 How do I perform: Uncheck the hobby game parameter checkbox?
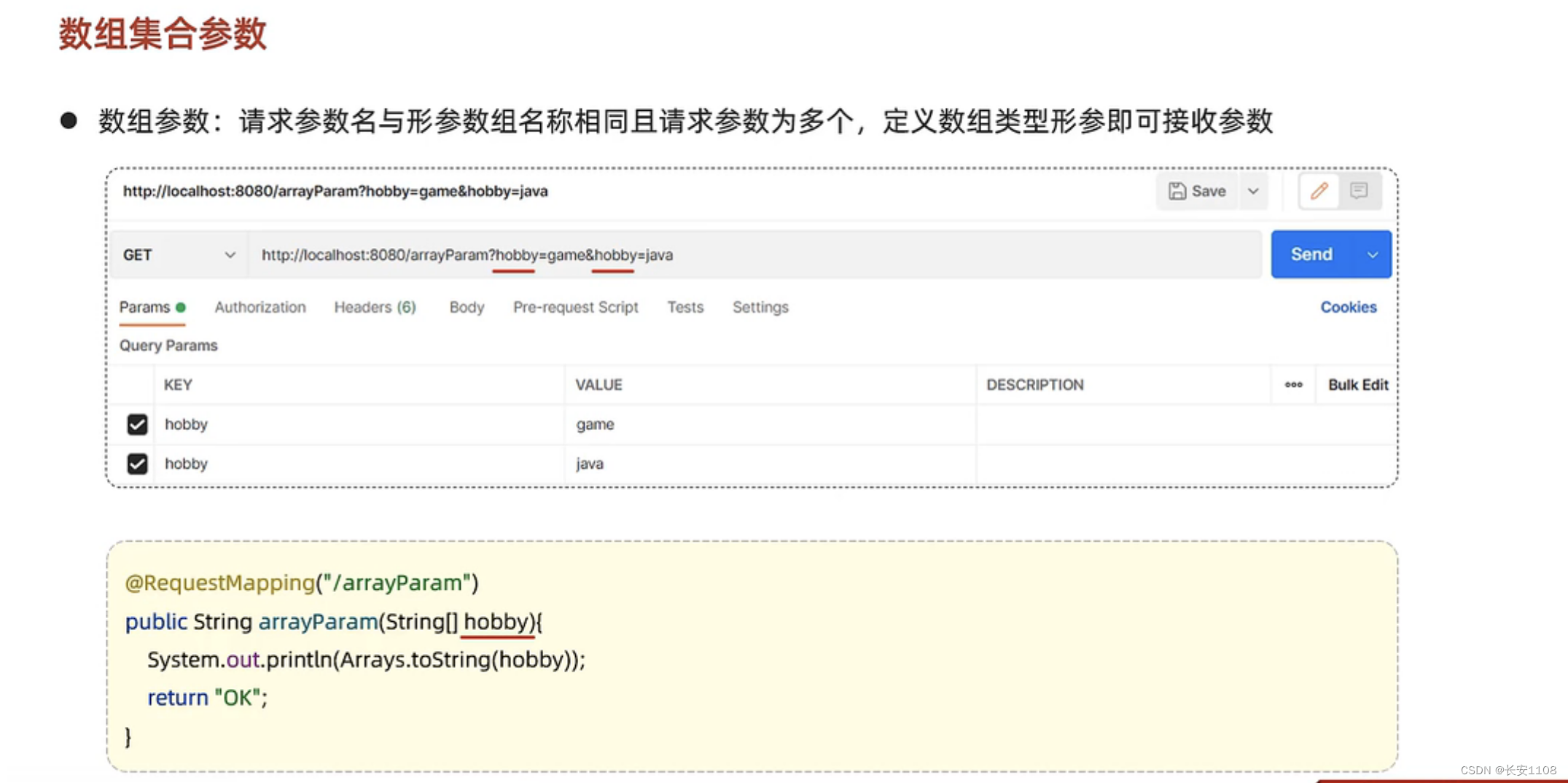[137, 424]
